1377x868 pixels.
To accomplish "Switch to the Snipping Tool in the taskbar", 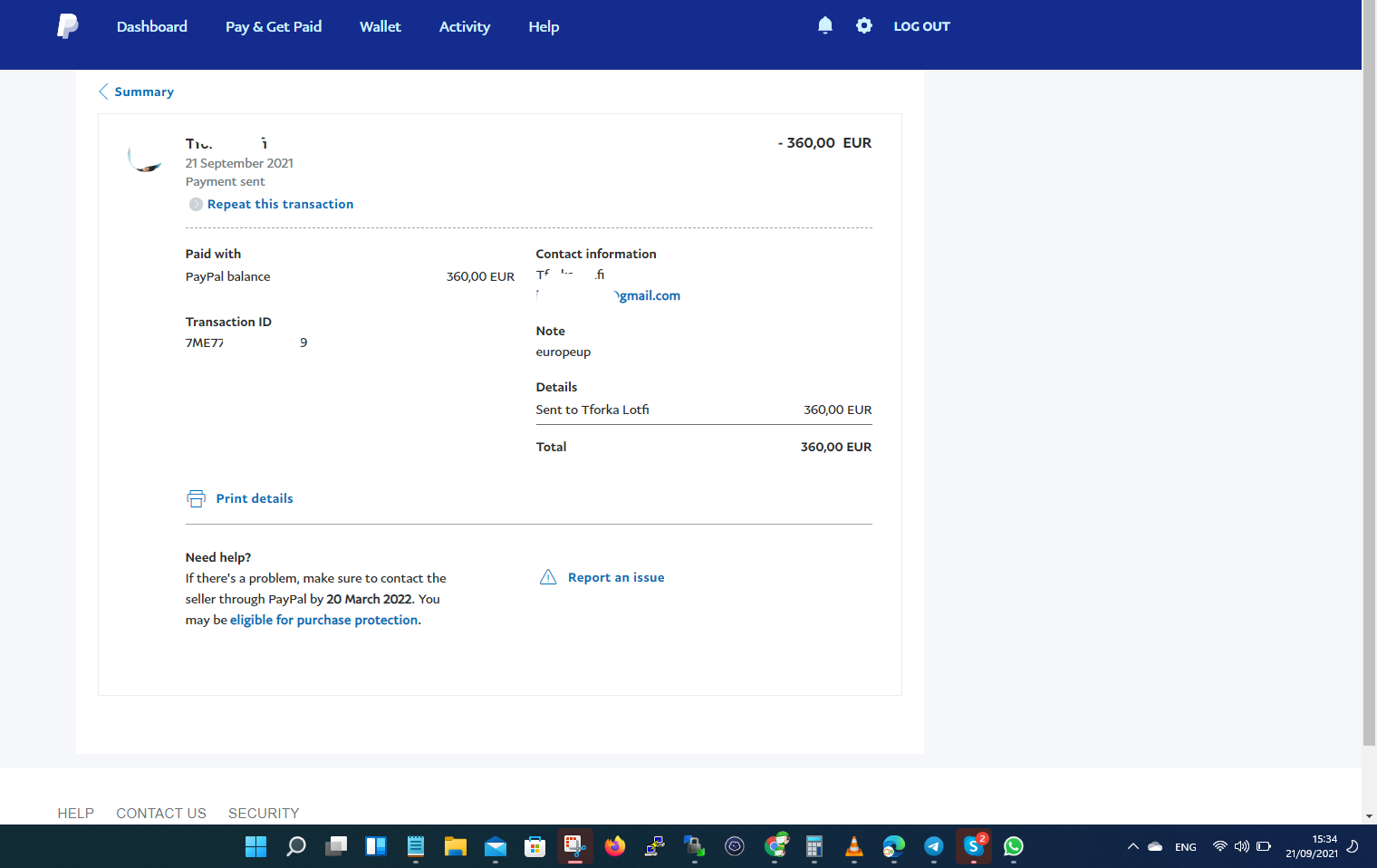I will [x=575, y=846].
